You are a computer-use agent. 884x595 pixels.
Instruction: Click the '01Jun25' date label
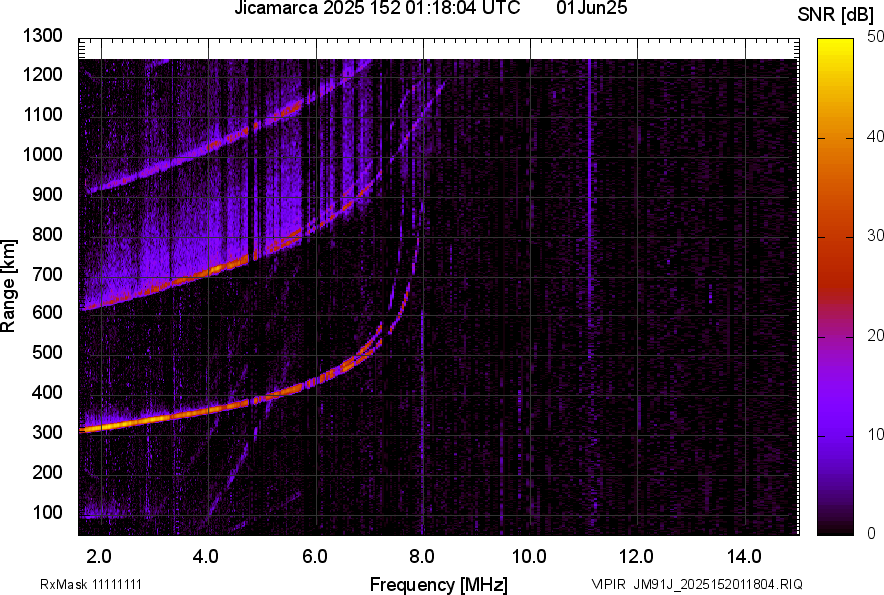(x=591, y=8)
